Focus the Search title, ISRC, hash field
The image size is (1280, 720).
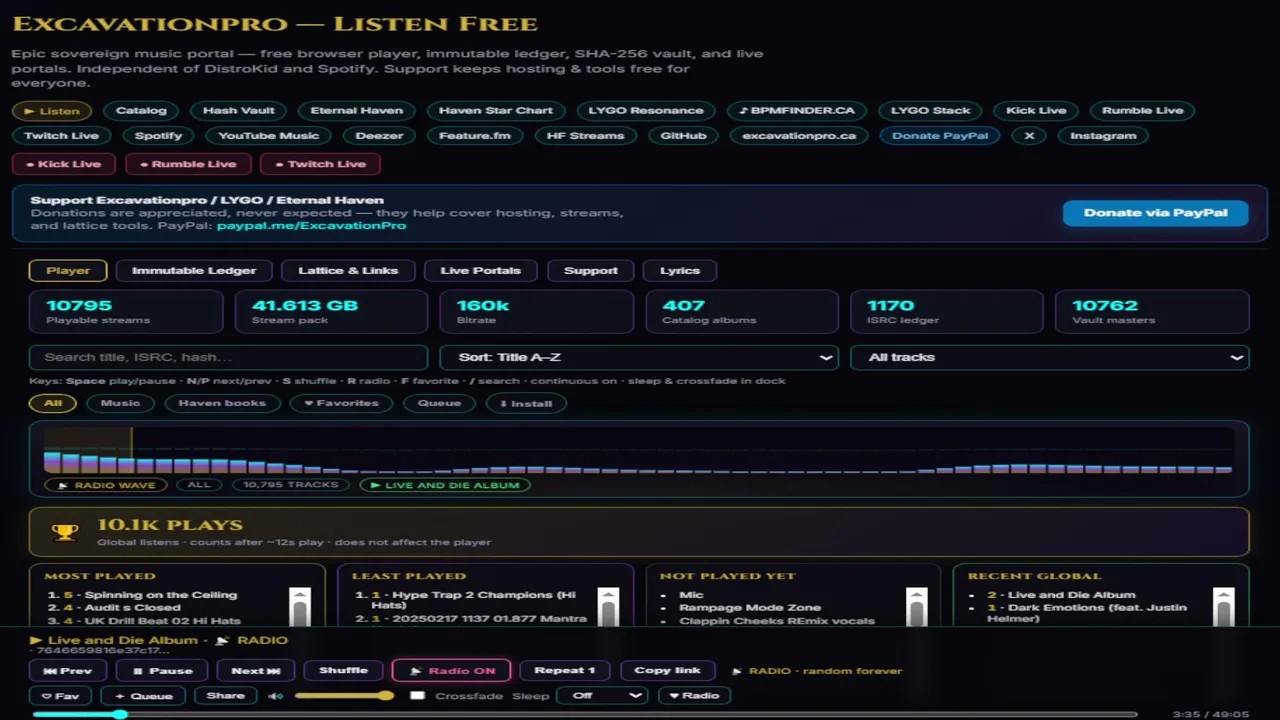pyautogui.click(x=229, y=357)
